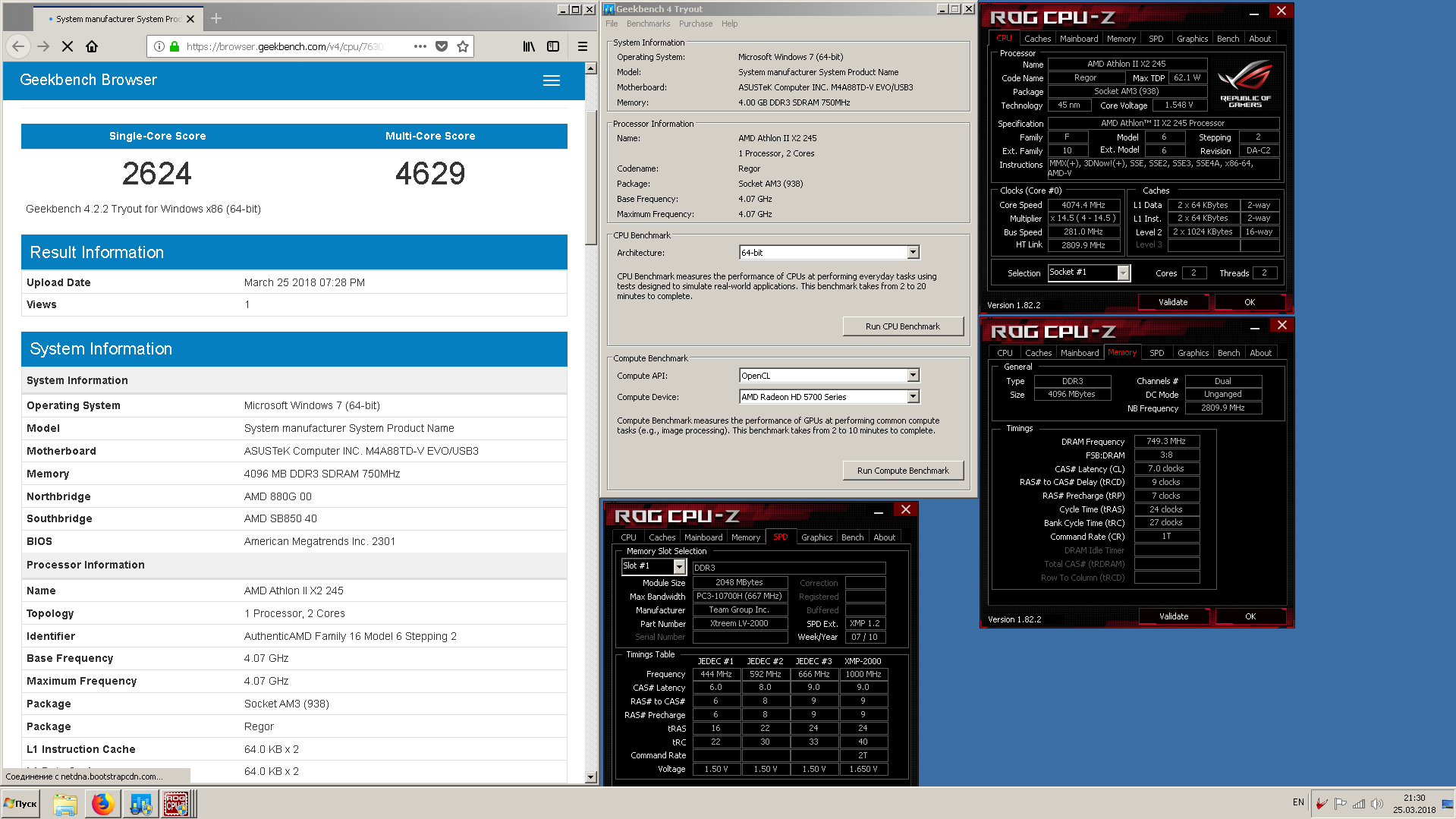Click the Core Speed 4074.4 MHz value
1456x819 pixels.
tap(1083, 205)
